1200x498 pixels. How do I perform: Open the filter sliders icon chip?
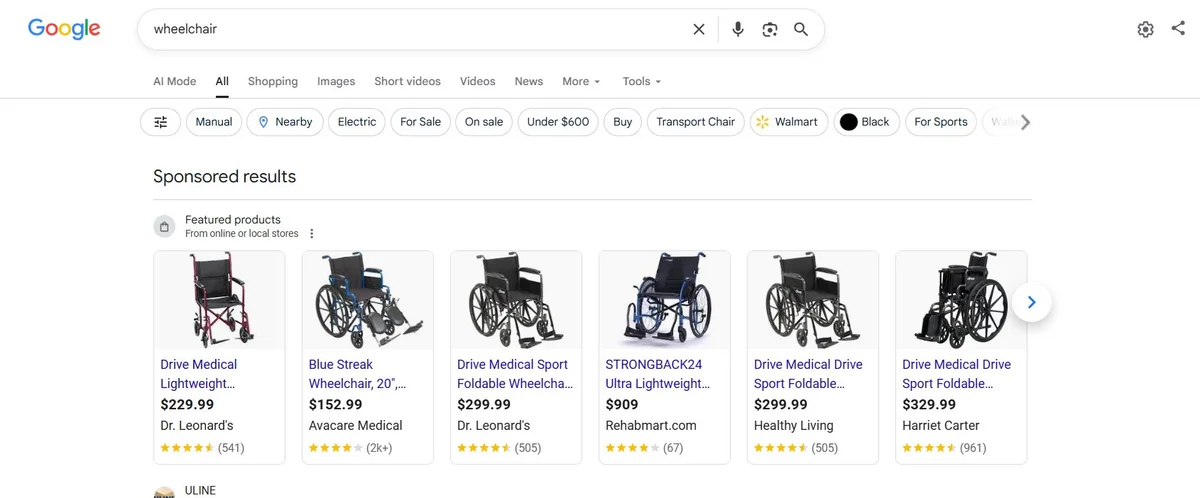pos(161,122)
